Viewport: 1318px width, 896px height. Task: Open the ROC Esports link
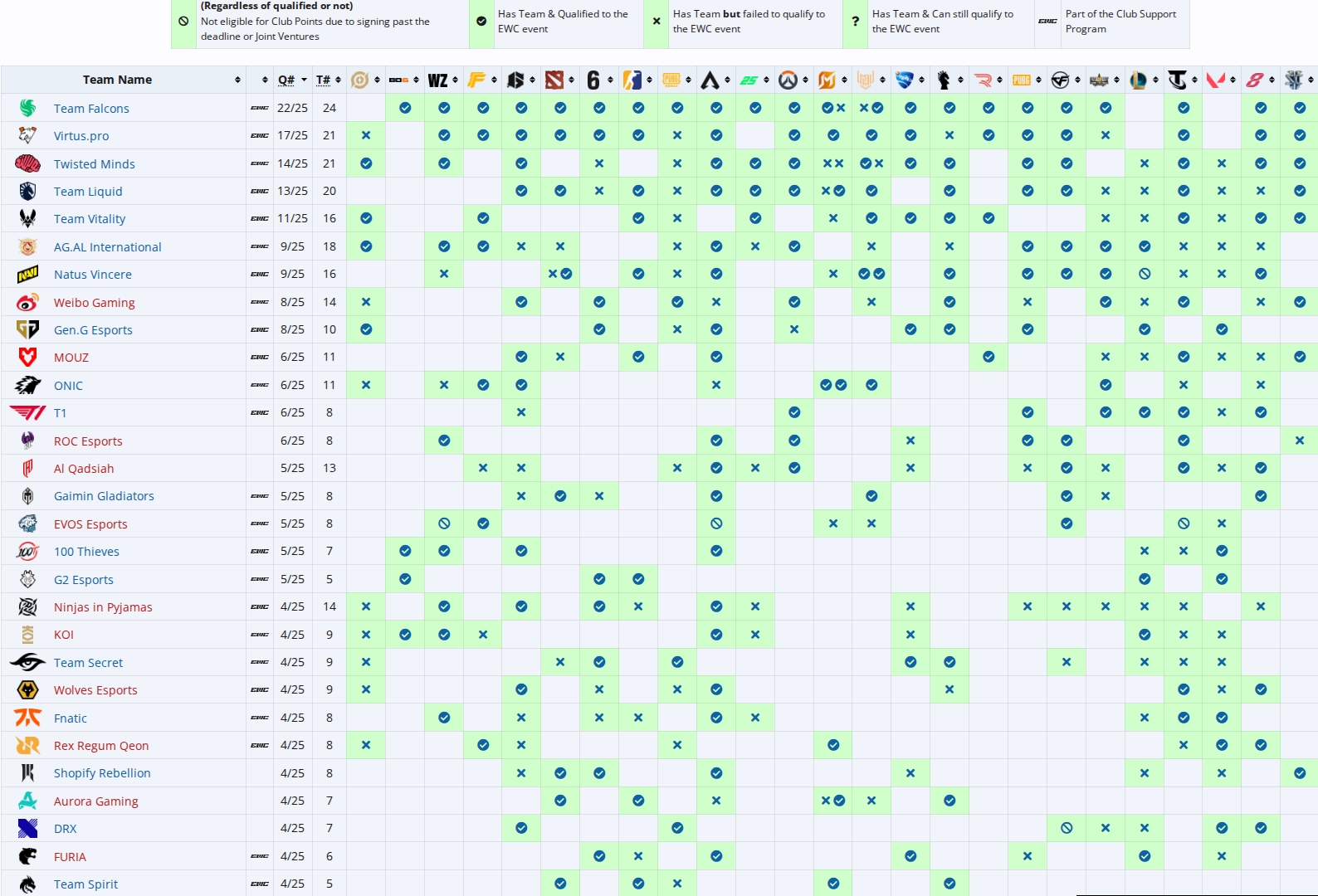88,441
